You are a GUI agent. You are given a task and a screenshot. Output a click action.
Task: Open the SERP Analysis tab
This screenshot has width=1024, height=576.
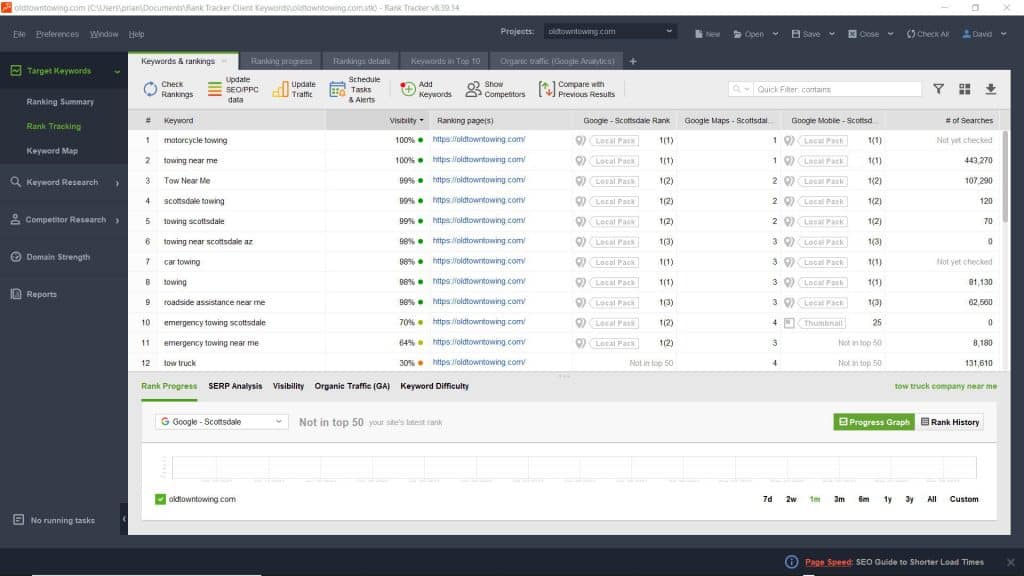click(x=235, y=386)
